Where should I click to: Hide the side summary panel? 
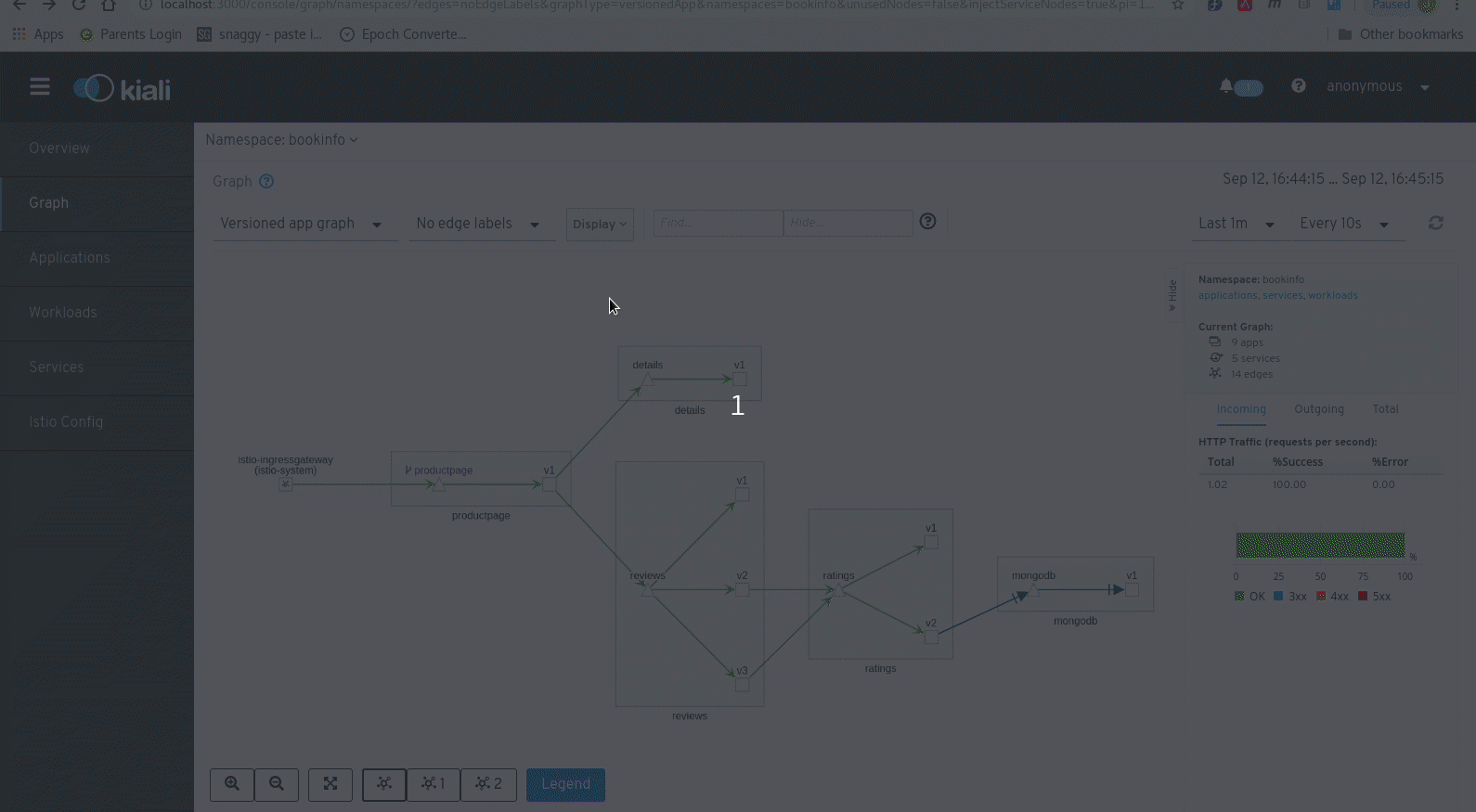pos(1172,296)
